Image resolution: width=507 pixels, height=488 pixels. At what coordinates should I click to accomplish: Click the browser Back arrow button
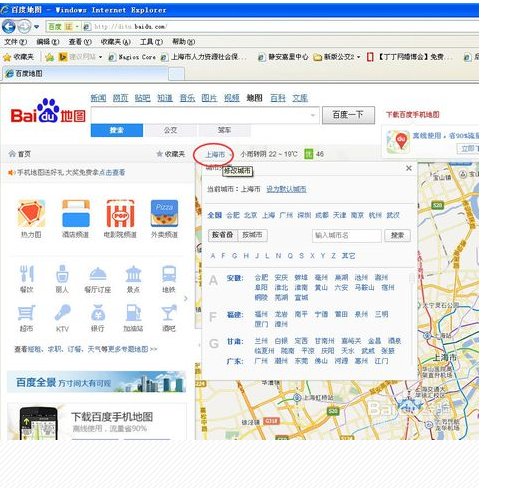(x=9, y=26)
